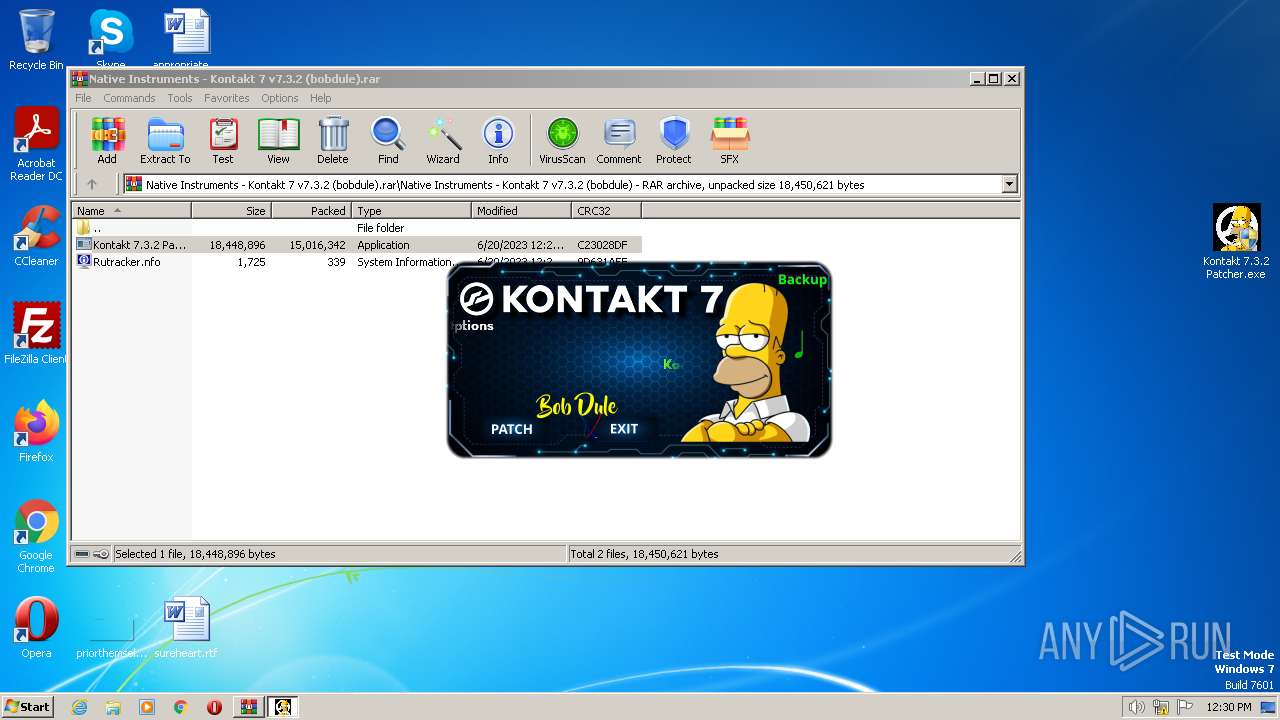Run VirusScan from the toolbar
This screenshot has width=1280, height=720.
click(562, 140)
